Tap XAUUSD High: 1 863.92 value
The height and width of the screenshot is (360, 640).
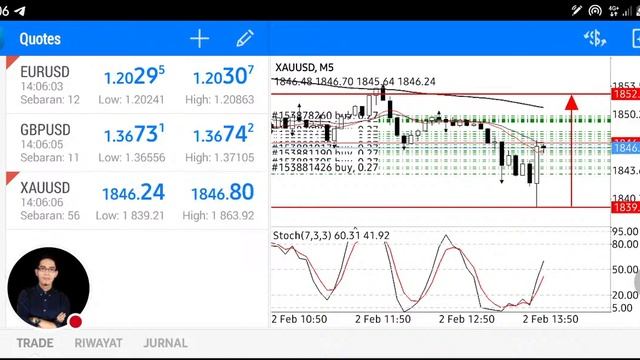click(218, 216)
